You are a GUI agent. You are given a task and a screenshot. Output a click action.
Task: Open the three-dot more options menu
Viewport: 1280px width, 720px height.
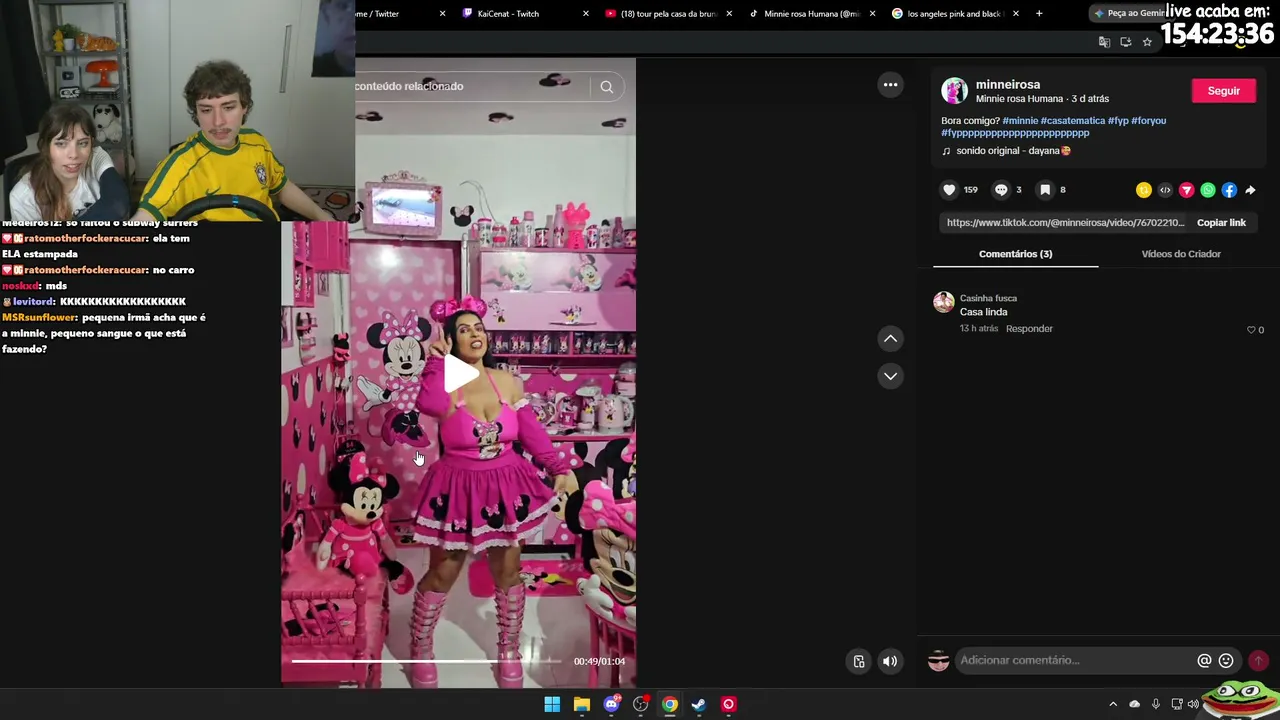(x=890, y=85)
